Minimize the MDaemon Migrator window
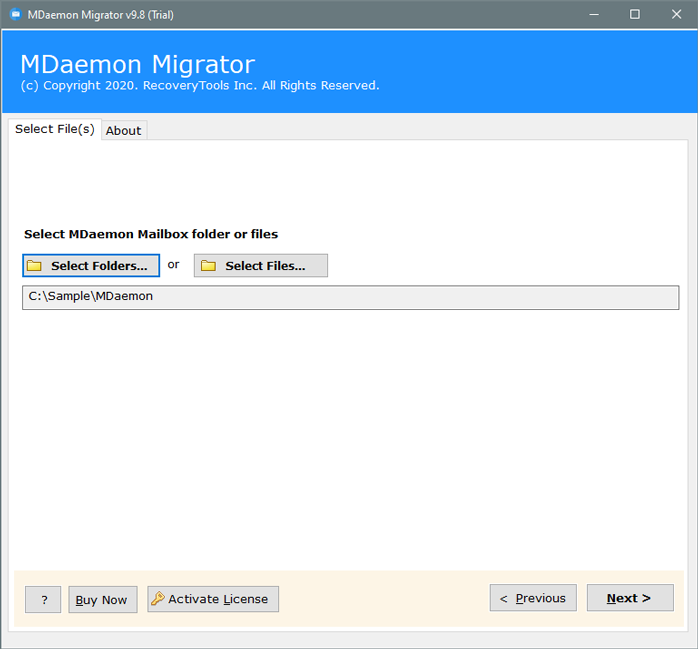Viewport: 698px width, 649px height. tap(595, 14)
